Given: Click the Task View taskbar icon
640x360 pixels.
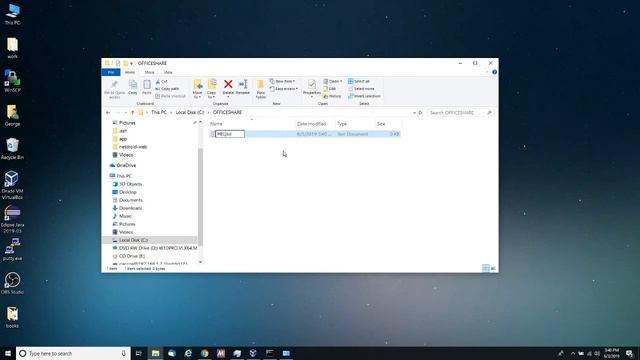Looking at the screenshot, I should click(139, 353).
